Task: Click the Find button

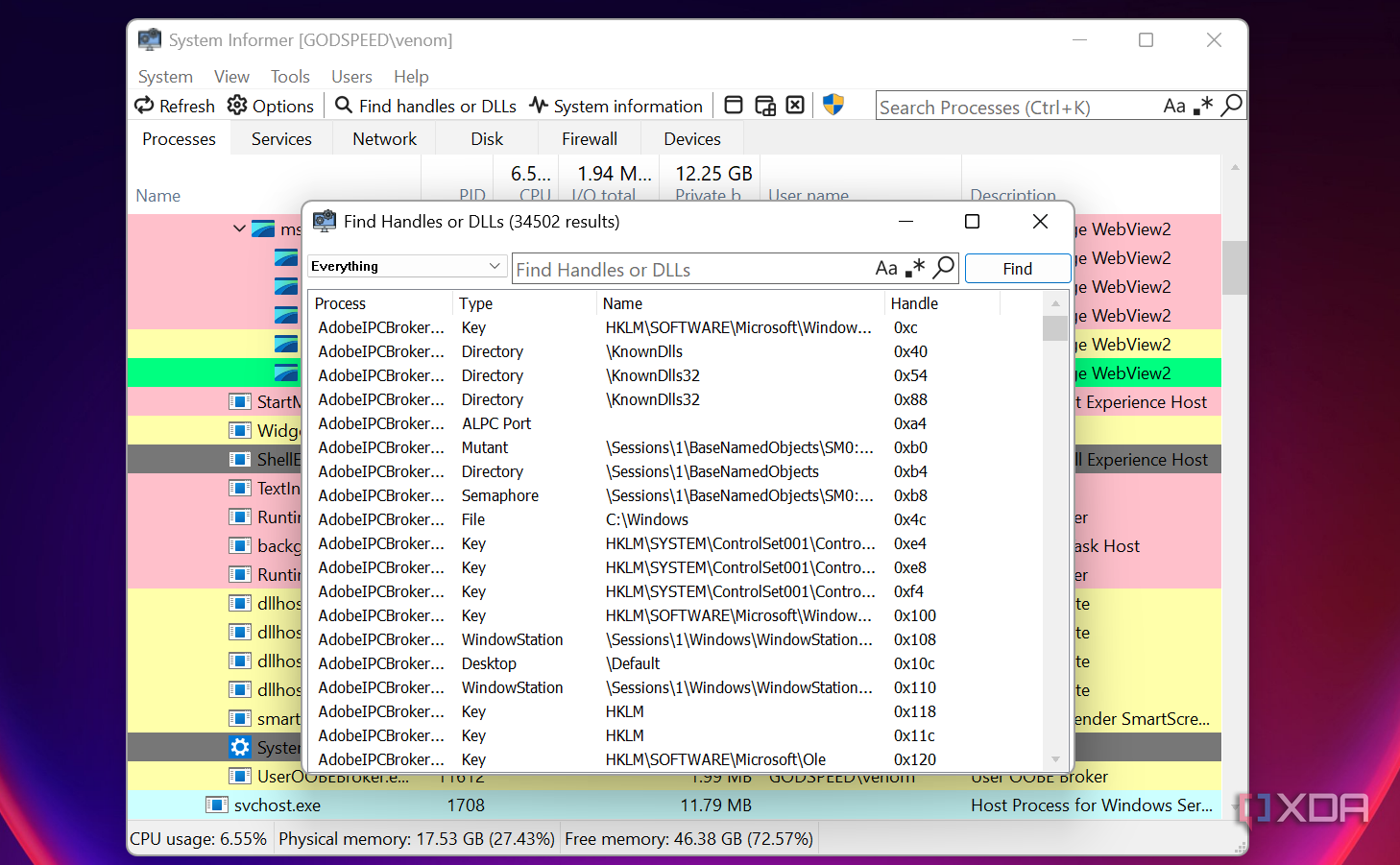Action: click(1018, 269)
